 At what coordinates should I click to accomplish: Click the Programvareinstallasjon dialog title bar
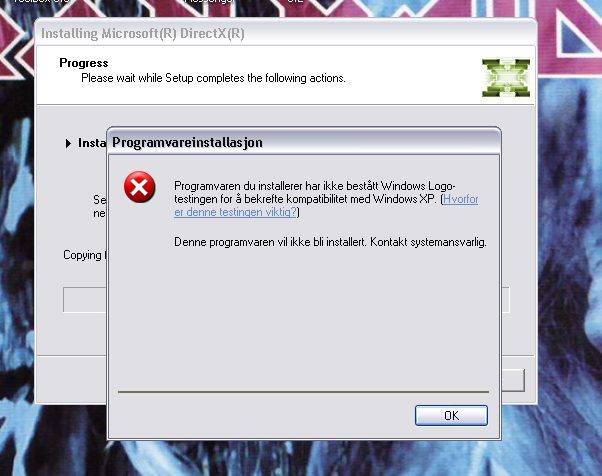point(303,142)
